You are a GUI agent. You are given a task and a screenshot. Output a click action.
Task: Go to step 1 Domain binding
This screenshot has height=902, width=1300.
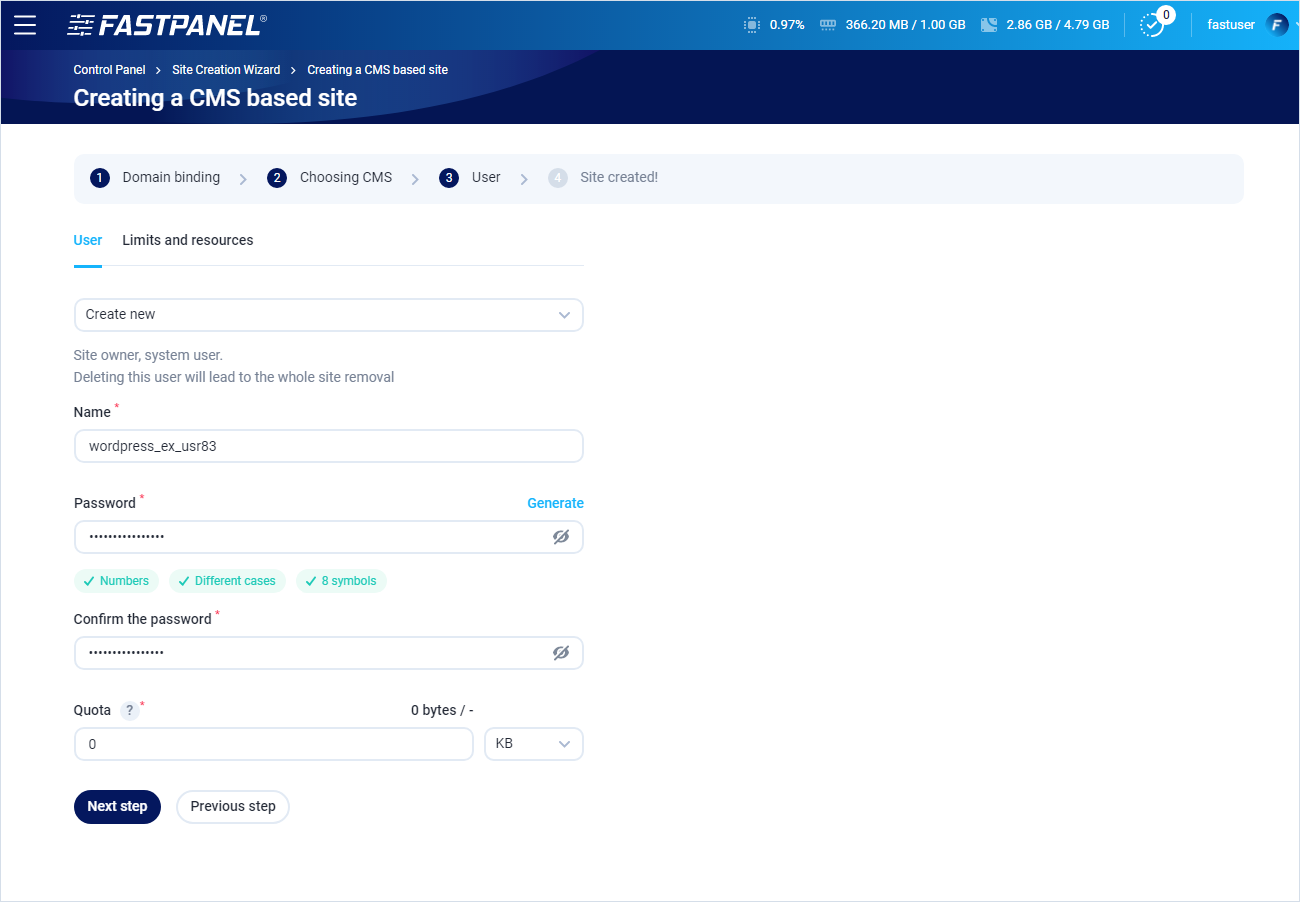pyautogui.click(x=155, y=178)
